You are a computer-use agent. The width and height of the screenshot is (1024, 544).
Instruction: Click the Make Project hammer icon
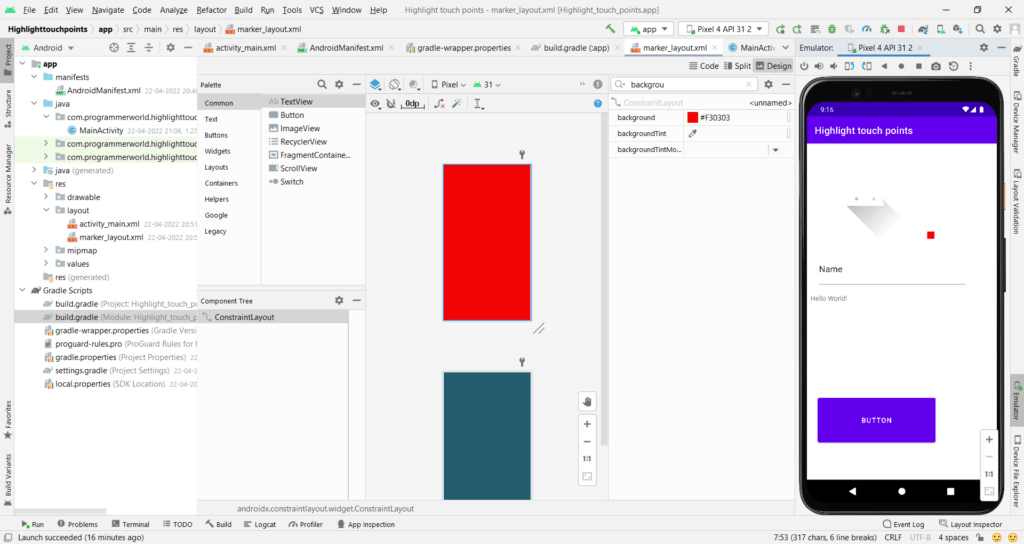[x=610, y=29]
